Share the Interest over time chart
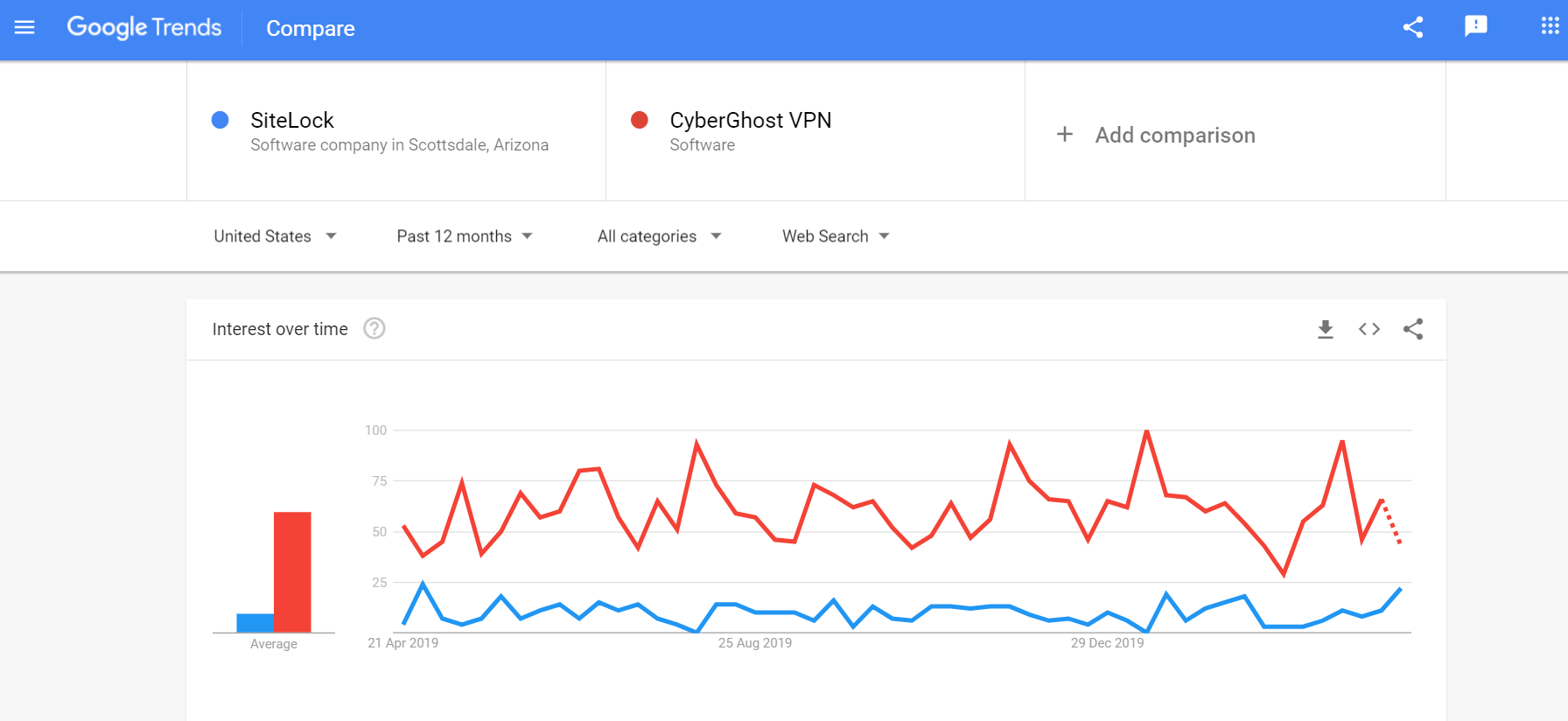Image resolution: width=1568 pixels, height=721 pixels. coord(1413,329)
